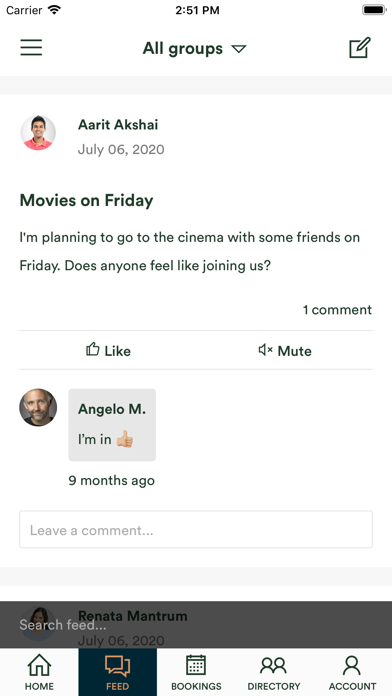Expand the All groups dropdown arrow
The width and height of the screenshot is (392, 696).
pyautogui.click(x=239, y=49)
